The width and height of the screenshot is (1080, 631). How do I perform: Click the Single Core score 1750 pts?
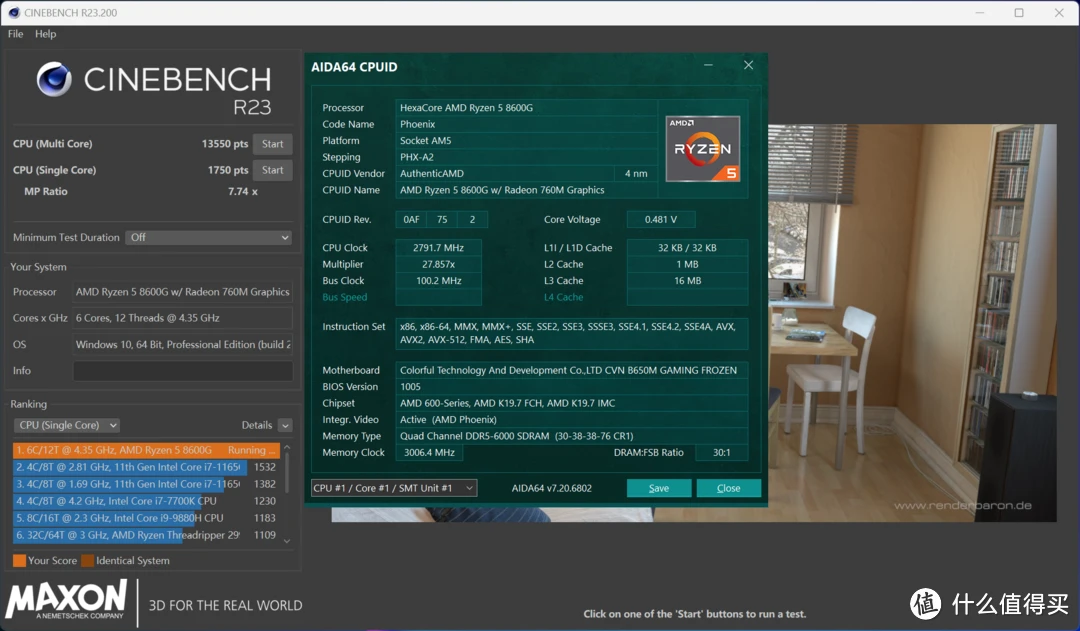pyautogui.click(x=228, y=170)
